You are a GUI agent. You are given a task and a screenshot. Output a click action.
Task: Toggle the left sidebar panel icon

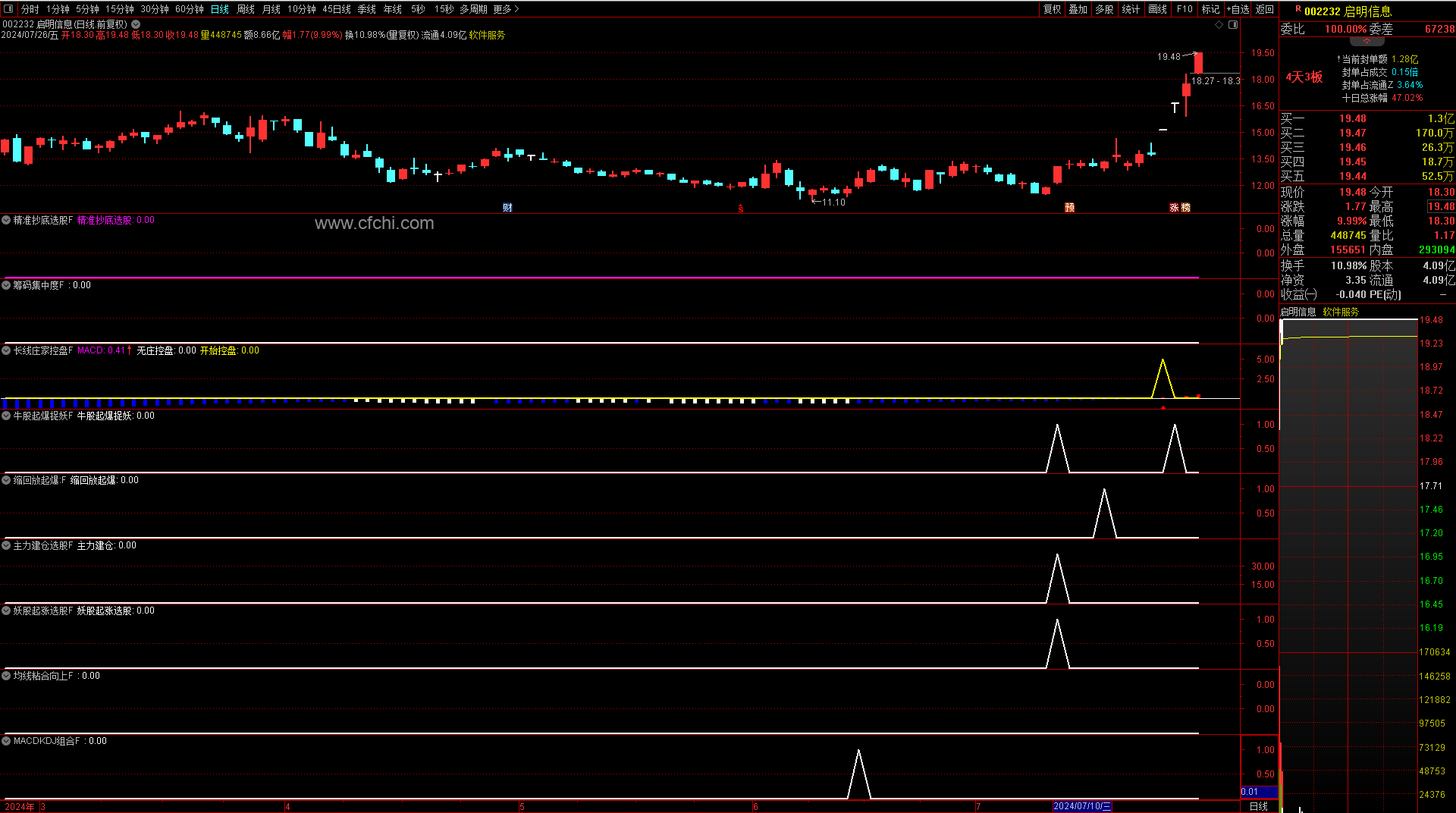click(8, 9)
